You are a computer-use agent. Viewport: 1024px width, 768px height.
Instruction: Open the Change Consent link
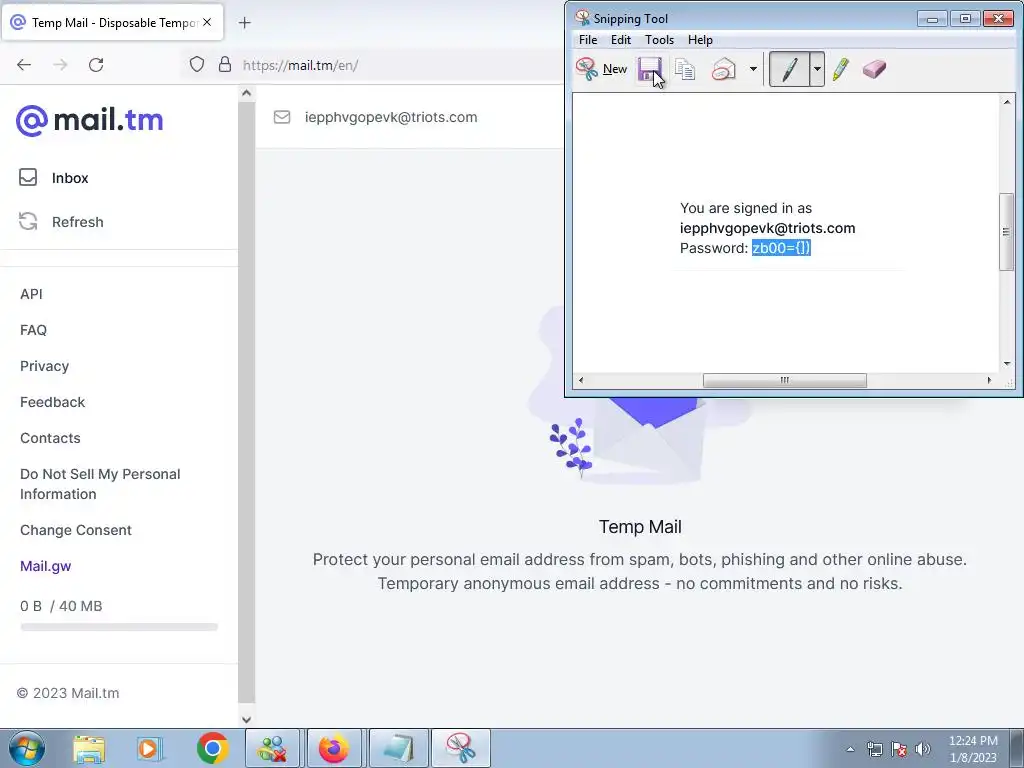pyautogui.click(x=76, y=530)
